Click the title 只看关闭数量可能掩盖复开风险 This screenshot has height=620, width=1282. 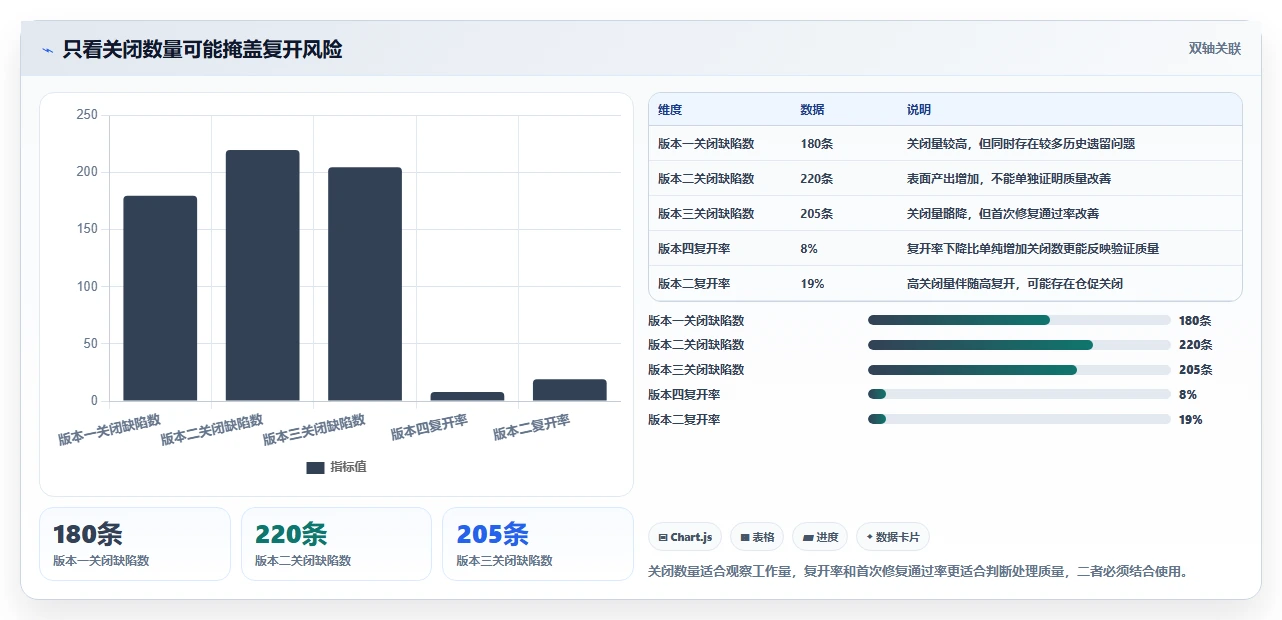[x=202, y=49]
